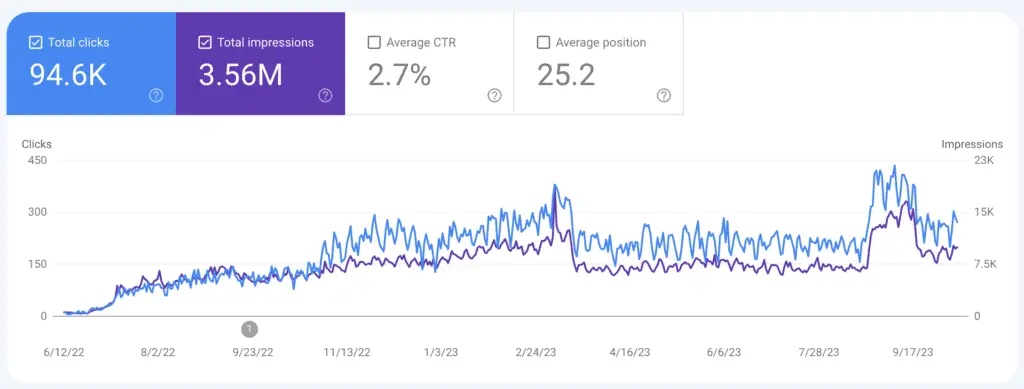Image resolution: width=1024 pixels, height=389 pixels.
Task: Click the Impressions axis title
Action: click(x=972, y=144)
